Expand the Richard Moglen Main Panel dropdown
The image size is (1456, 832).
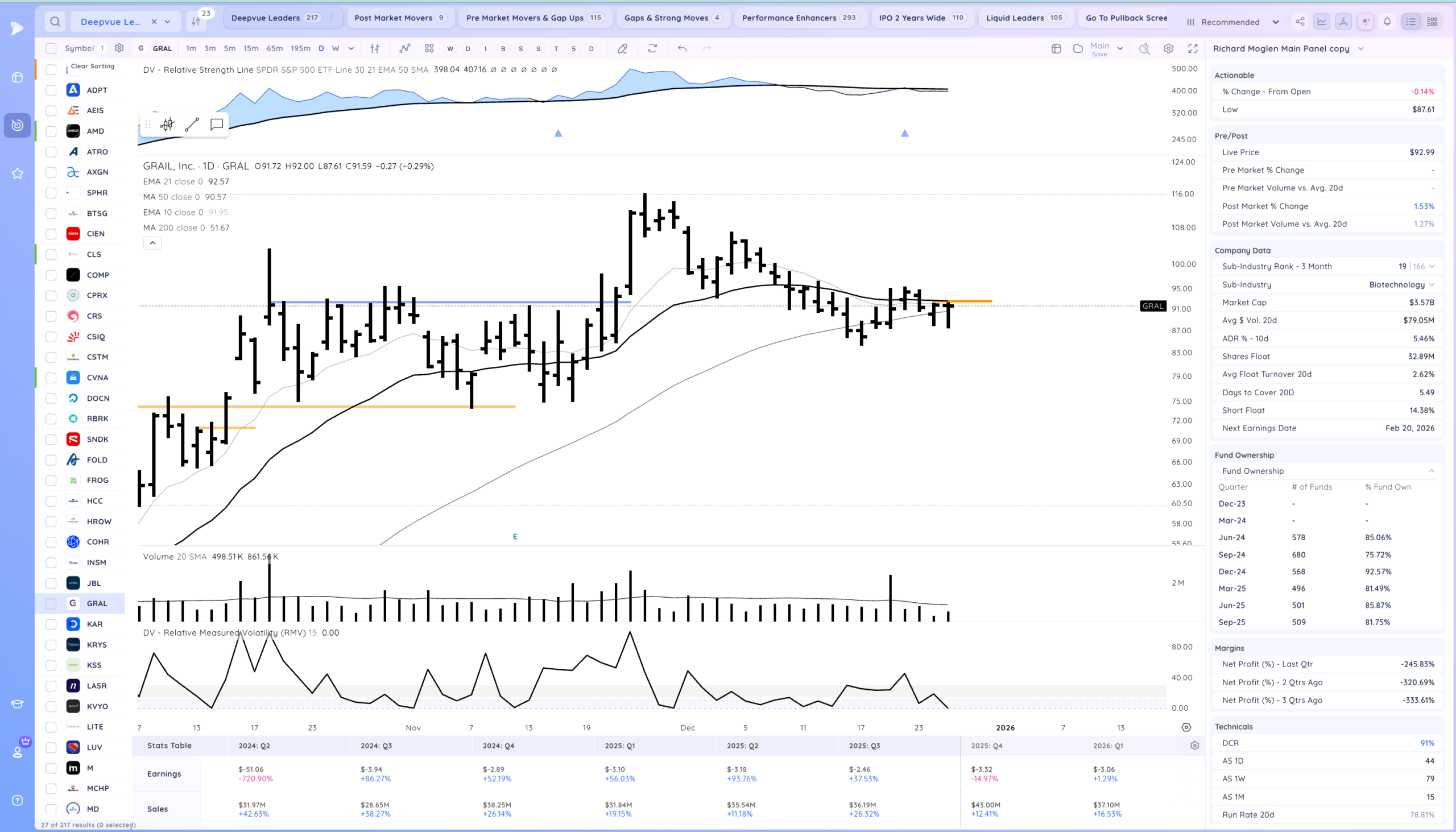[x=1360, y=48]
